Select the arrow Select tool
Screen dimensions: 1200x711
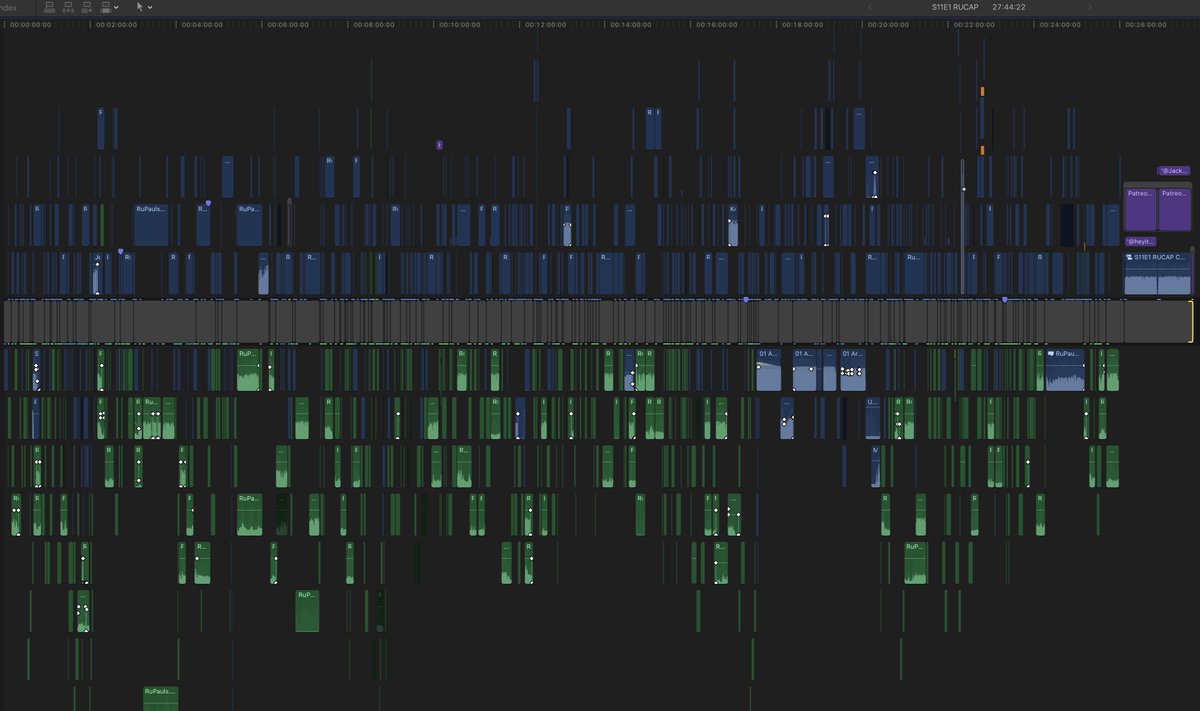(x=140, y=7)
